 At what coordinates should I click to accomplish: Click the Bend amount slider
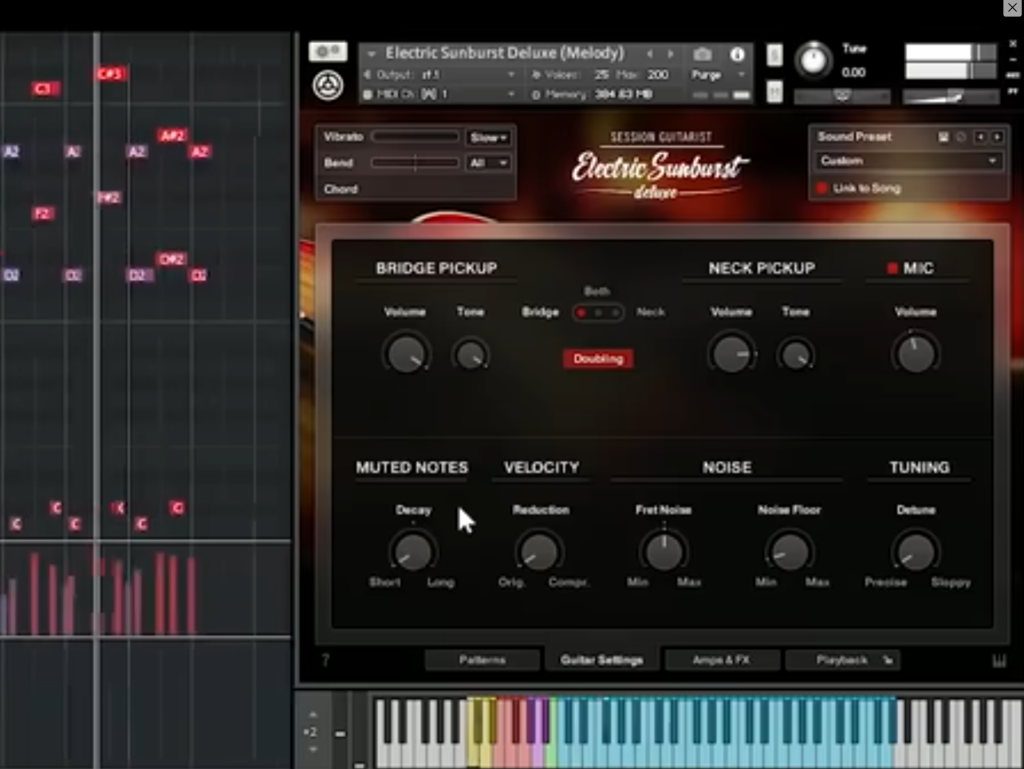pyautogui.click(x=415, y=163)
